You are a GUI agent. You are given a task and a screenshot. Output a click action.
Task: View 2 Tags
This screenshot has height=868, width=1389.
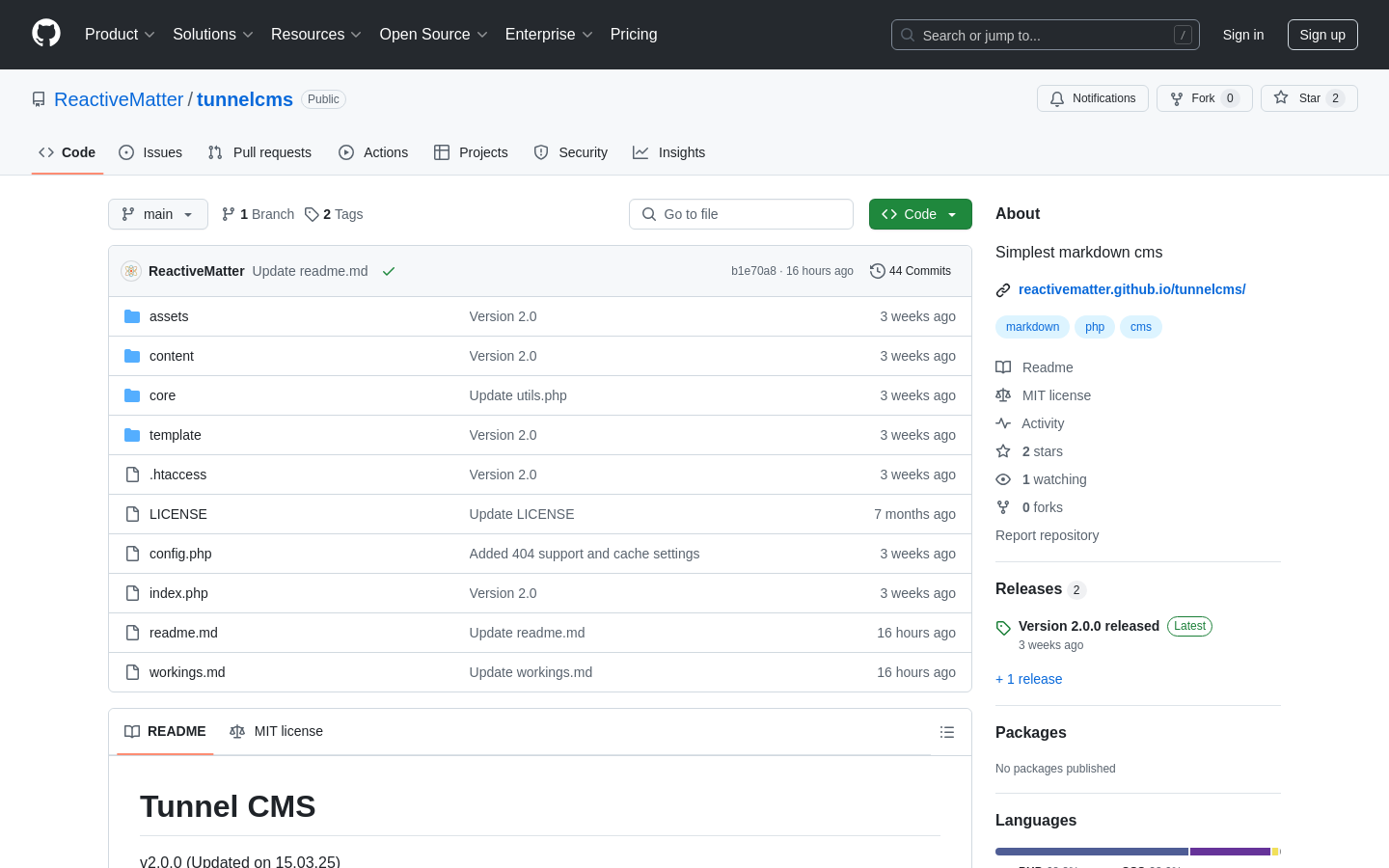pos(334,214)
